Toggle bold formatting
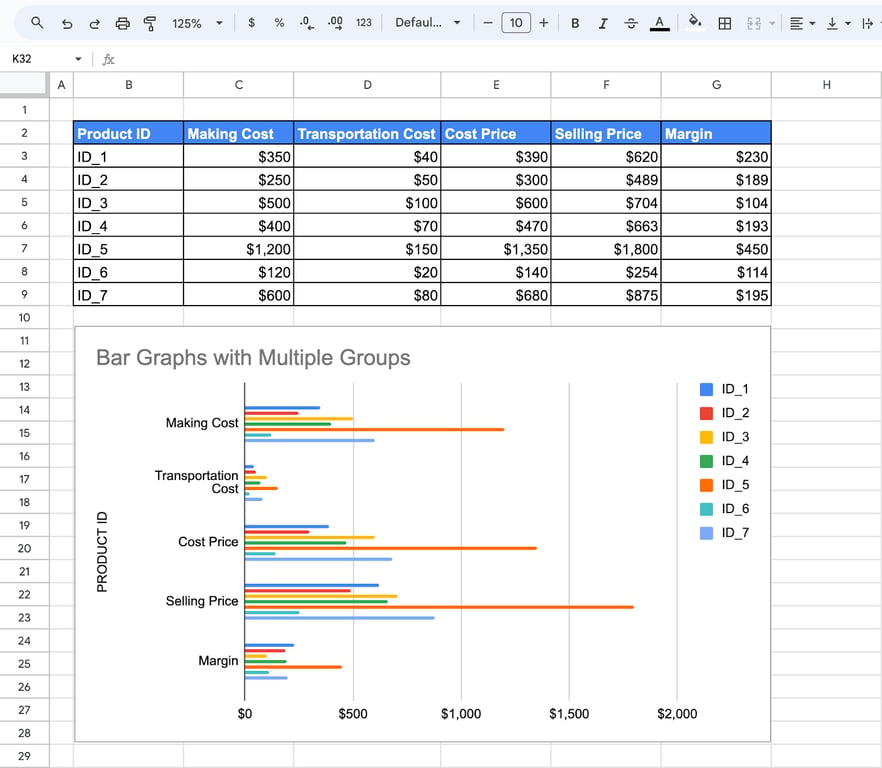 (x=575, y=23)
